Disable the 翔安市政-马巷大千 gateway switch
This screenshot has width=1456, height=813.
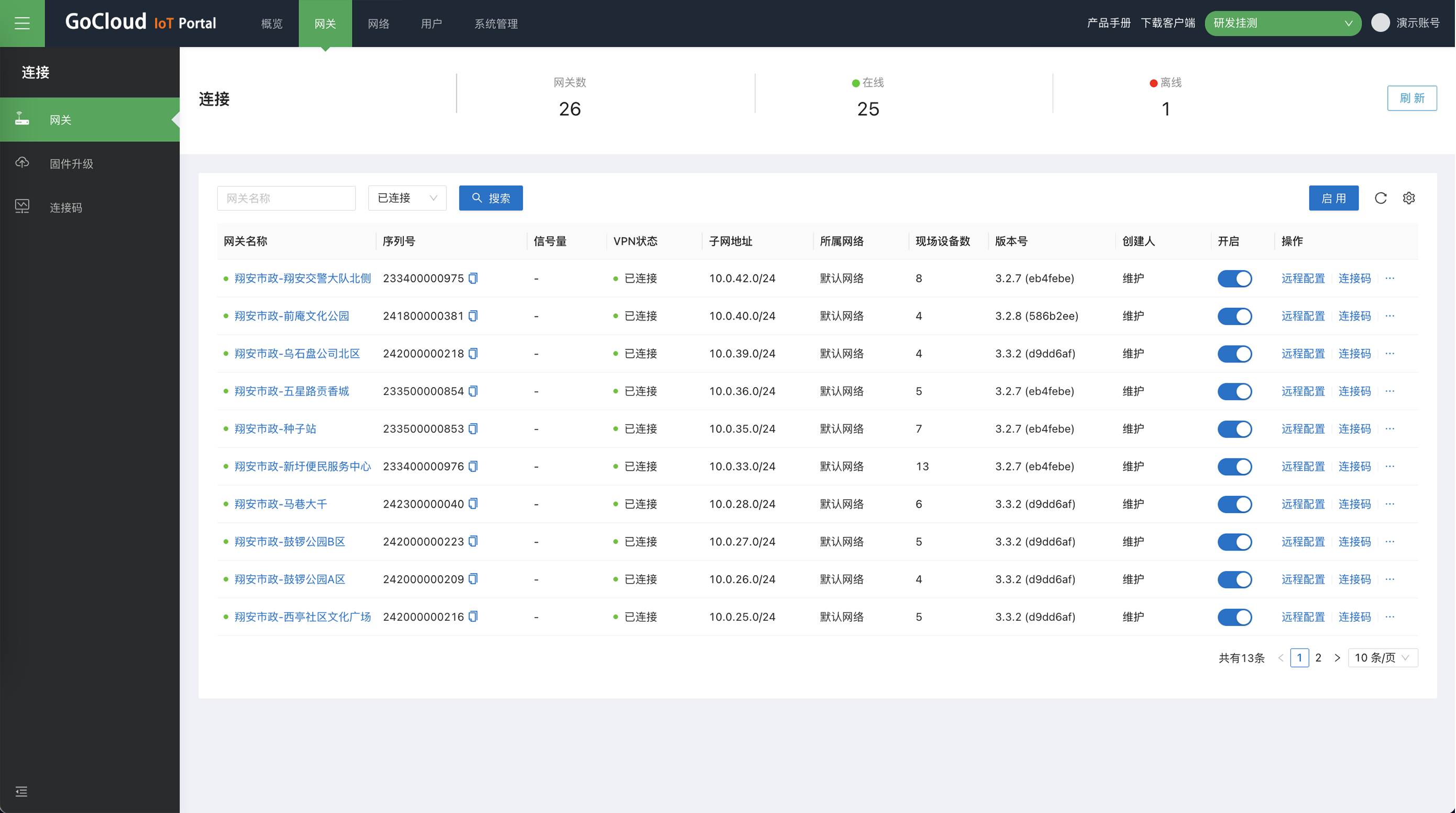coord(1234,504)
